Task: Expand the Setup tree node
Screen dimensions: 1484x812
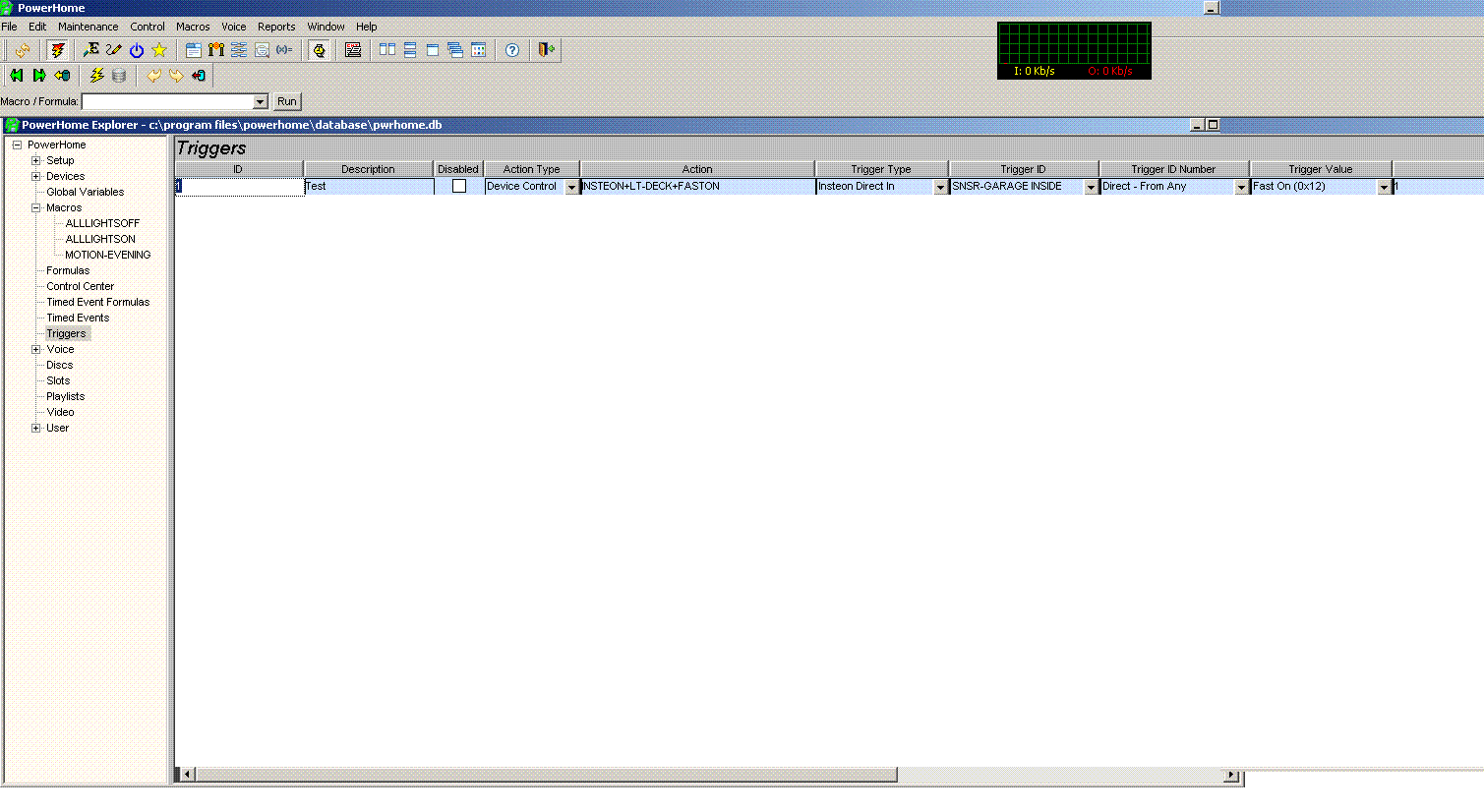Action: pos(36,160)
